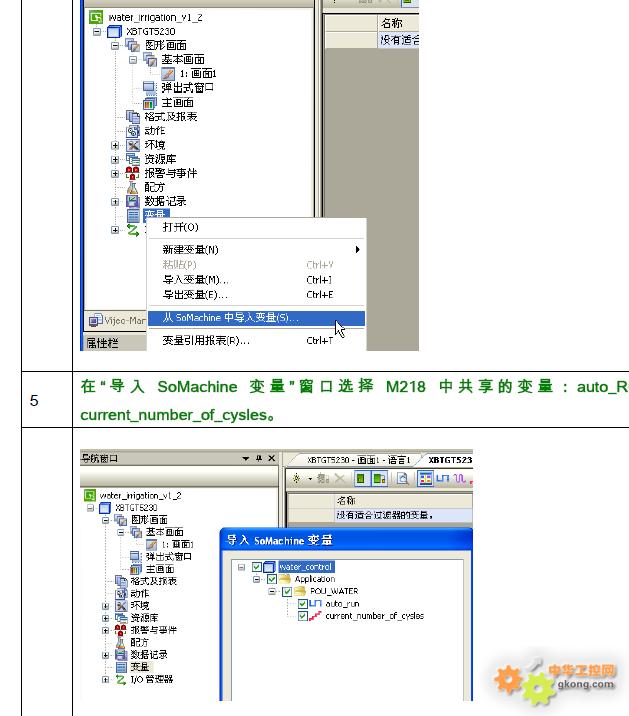629x716 pixels.
Task: Open the 导航窗口 panel dropdown arrow
Action: click(x=246, y=458)
